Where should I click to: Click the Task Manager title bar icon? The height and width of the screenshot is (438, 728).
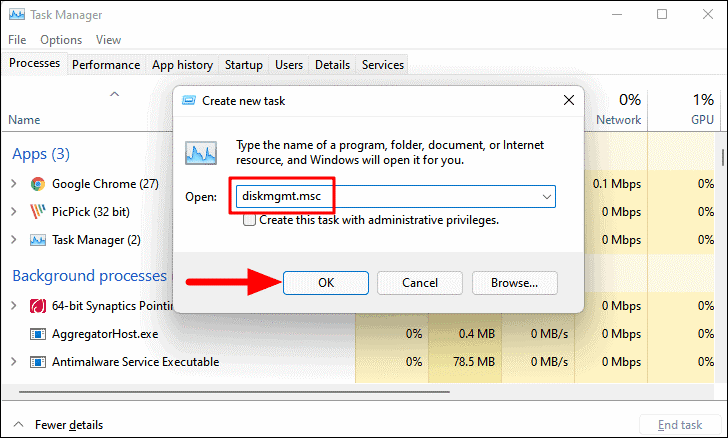coord(15,15)
